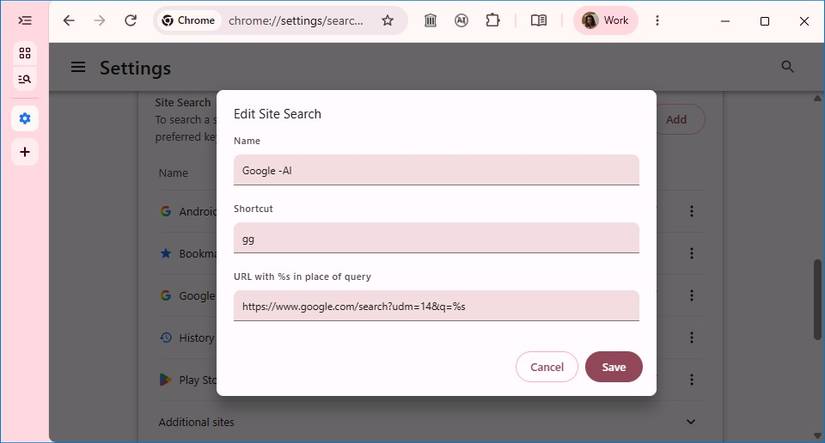Open more actions for Google row
825x443 pixels.
(691, 295)
